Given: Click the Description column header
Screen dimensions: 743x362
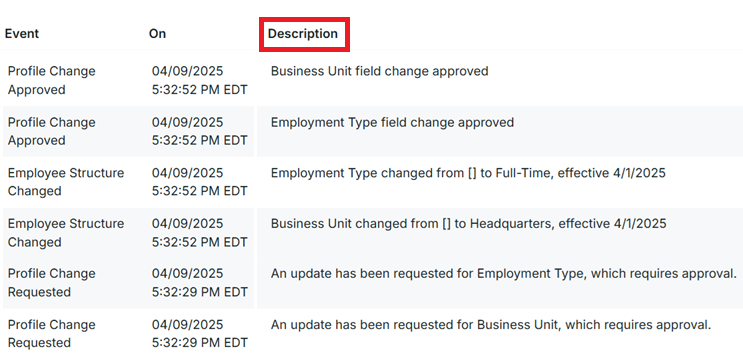Looking at the screenshot, I should click(x=303, y=34).
